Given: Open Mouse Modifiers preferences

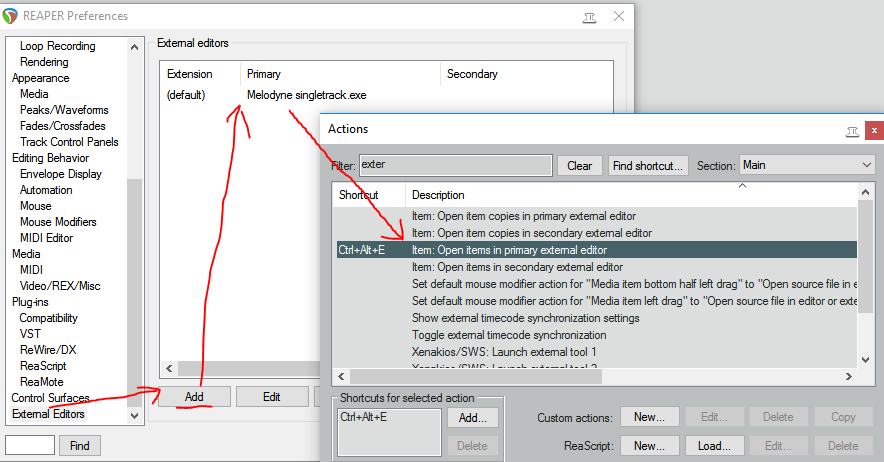Looking at the screenshot, I should point(58,222).
